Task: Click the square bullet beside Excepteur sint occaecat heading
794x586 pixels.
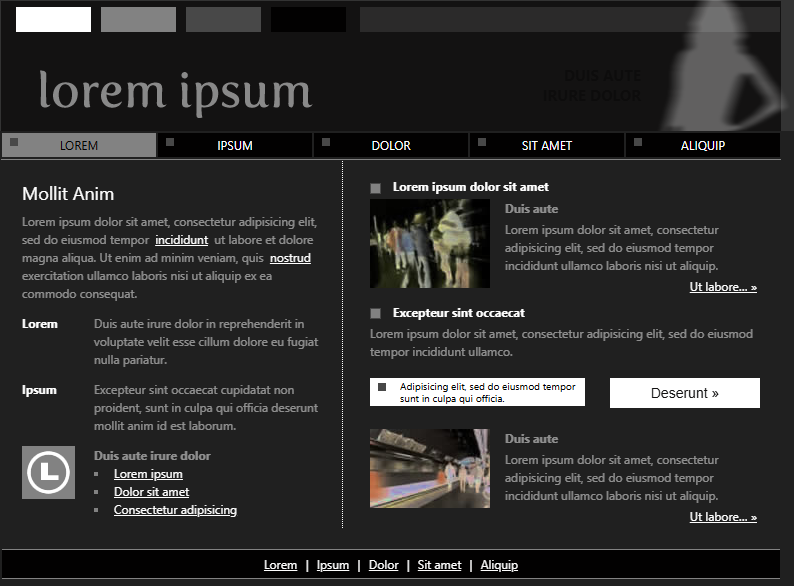Action: pos(375,314)
